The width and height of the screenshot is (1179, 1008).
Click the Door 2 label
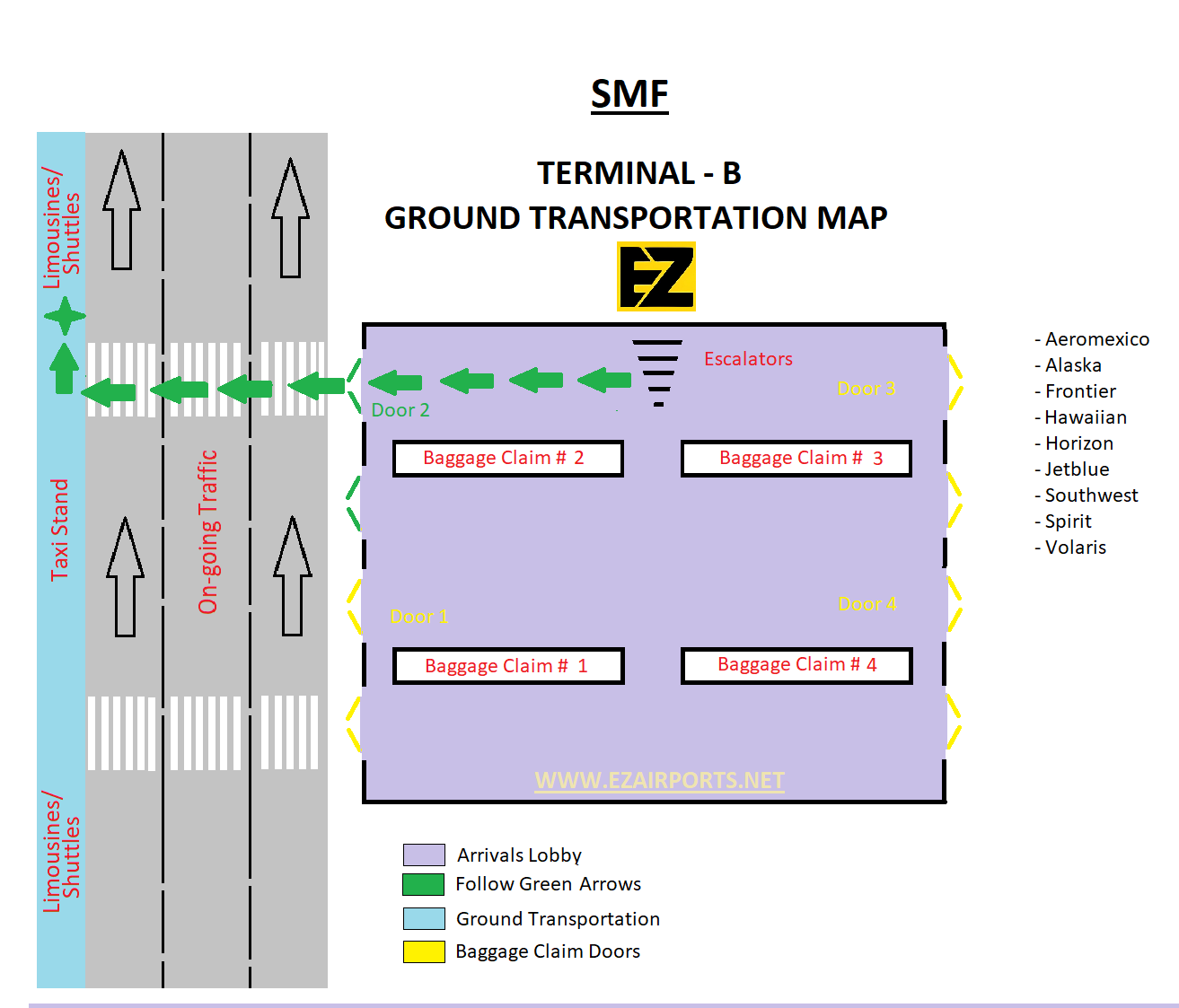coord(400,410)
